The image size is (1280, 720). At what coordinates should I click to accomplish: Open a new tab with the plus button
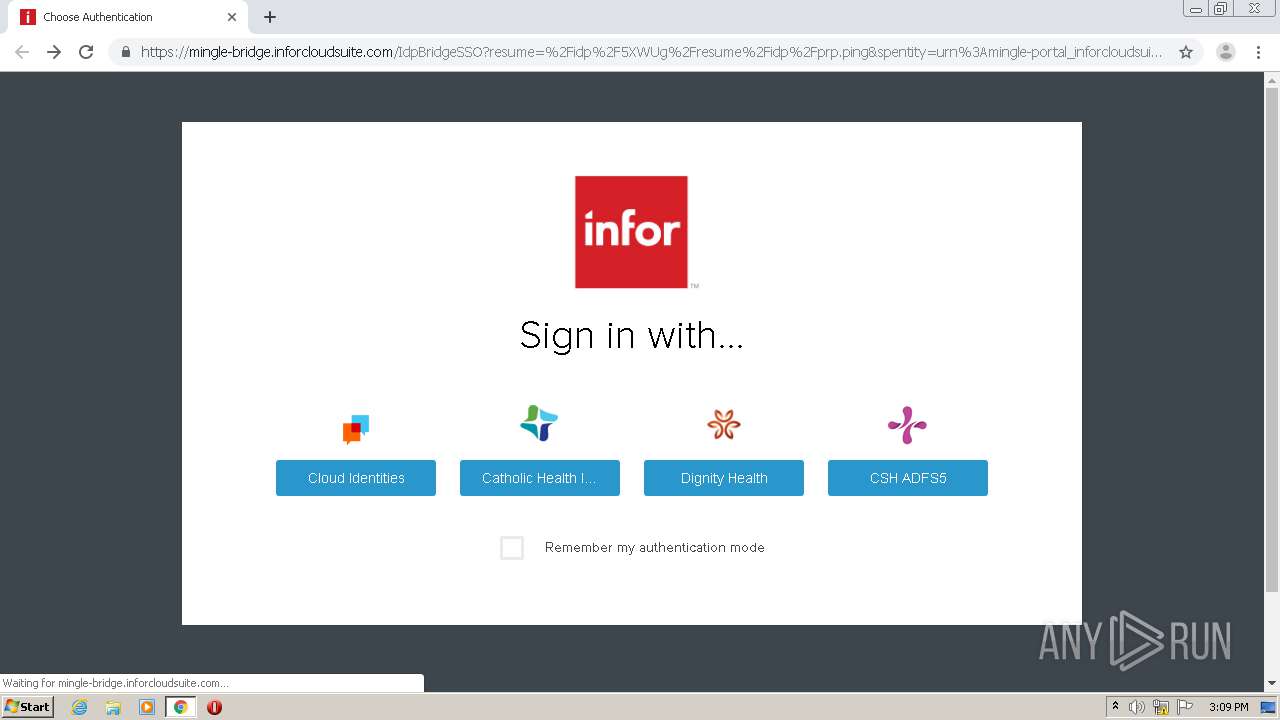(x=270, y=17)
